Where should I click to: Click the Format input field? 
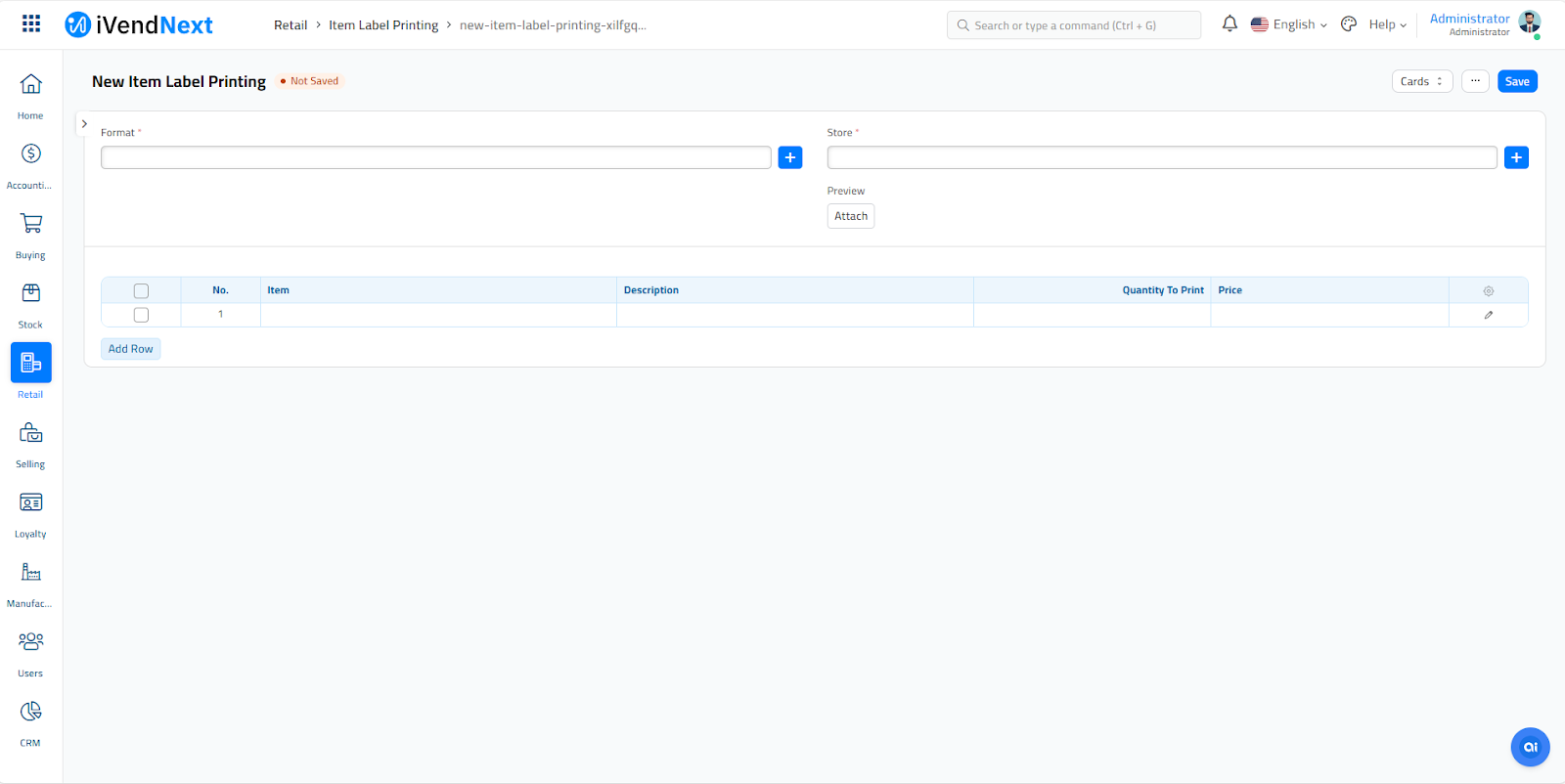click(435, 157)
